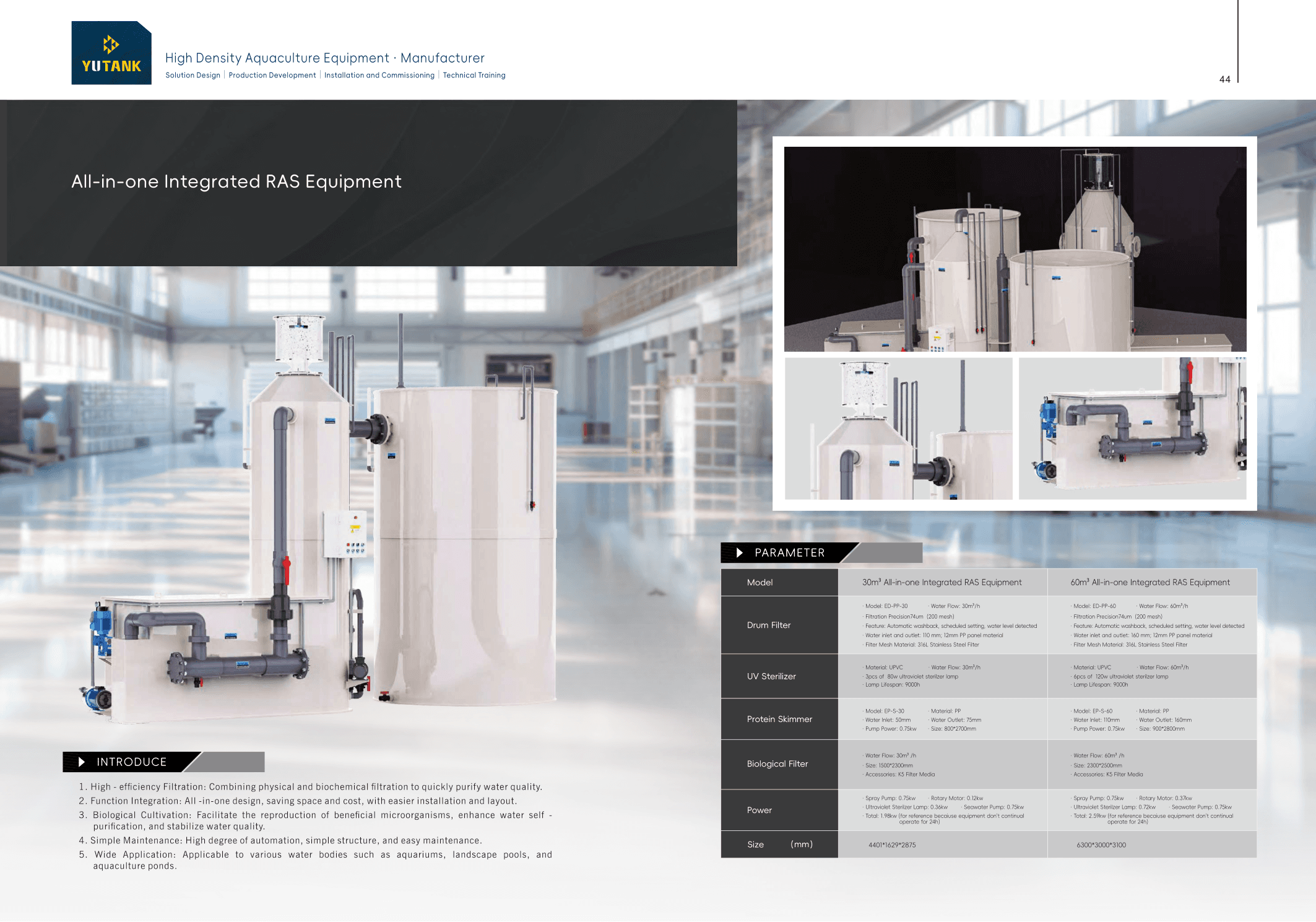
Task: Select the 'Power' row header
Action: [x=779, y=811]
